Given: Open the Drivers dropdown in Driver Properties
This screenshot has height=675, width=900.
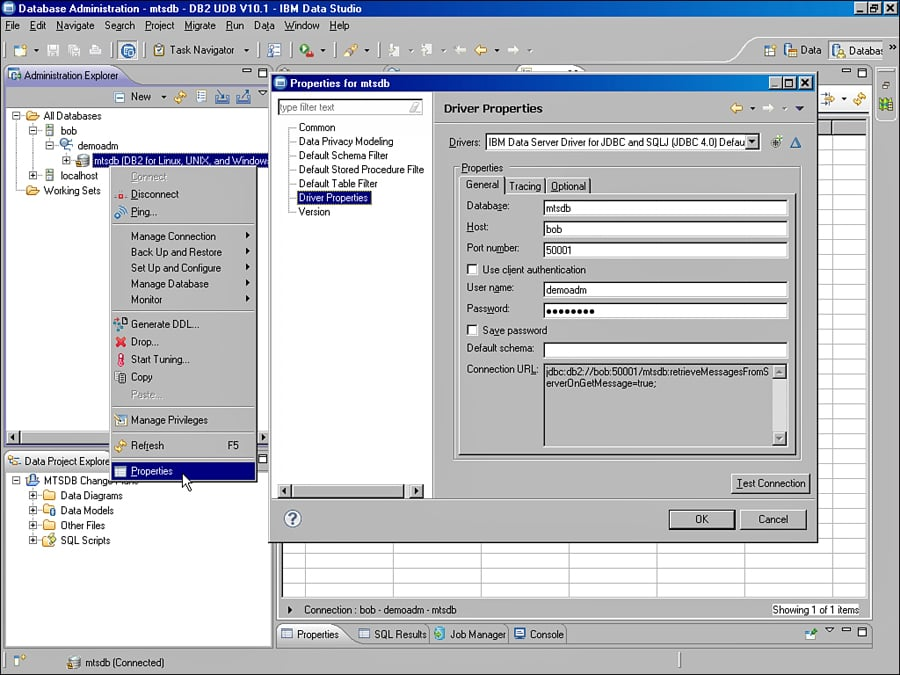Looking at the screenshot, I should (754, 141).
